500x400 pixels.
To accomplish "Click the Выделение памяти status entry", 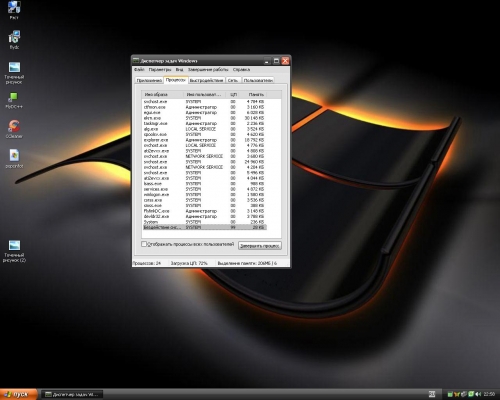I will 247,263.
